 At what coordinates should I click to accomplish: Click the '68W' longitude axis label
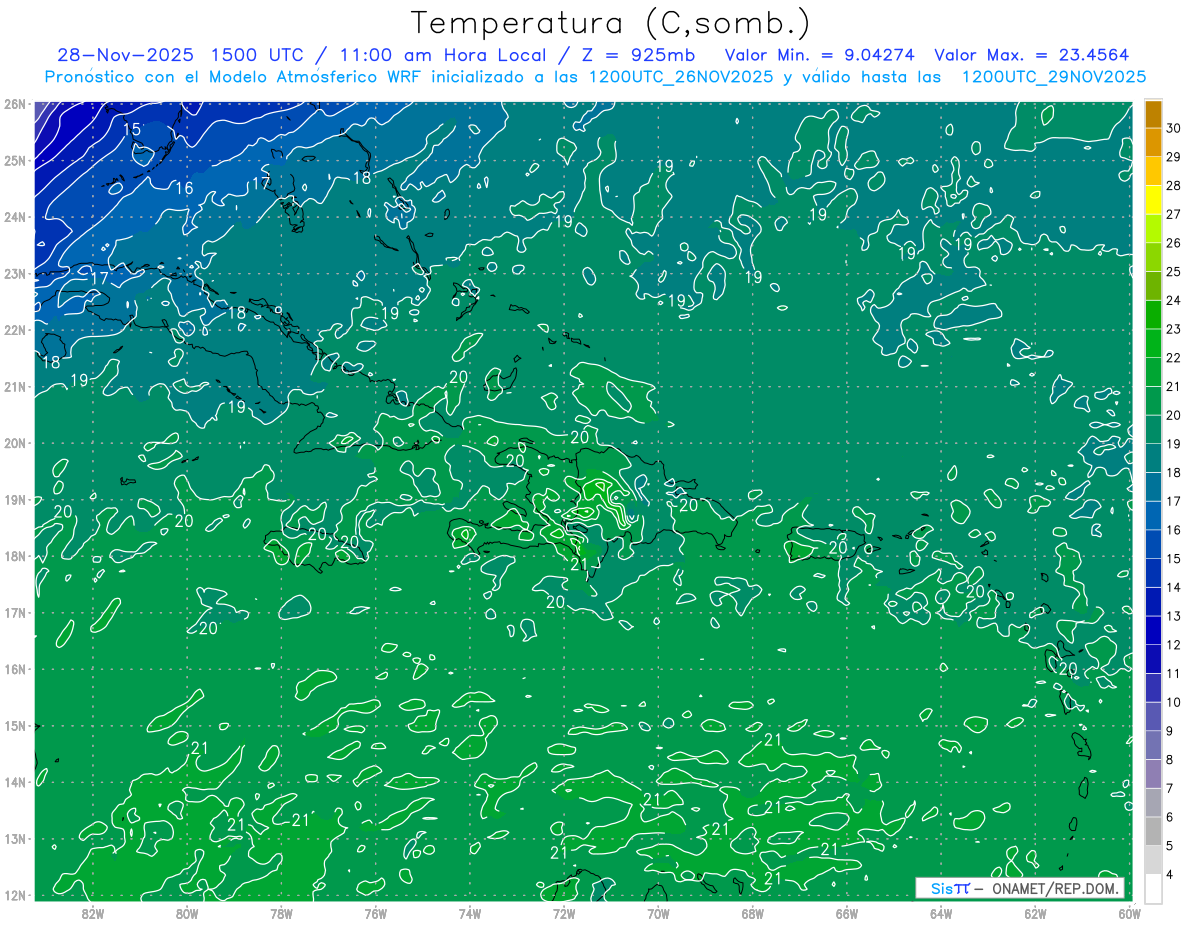753,913
